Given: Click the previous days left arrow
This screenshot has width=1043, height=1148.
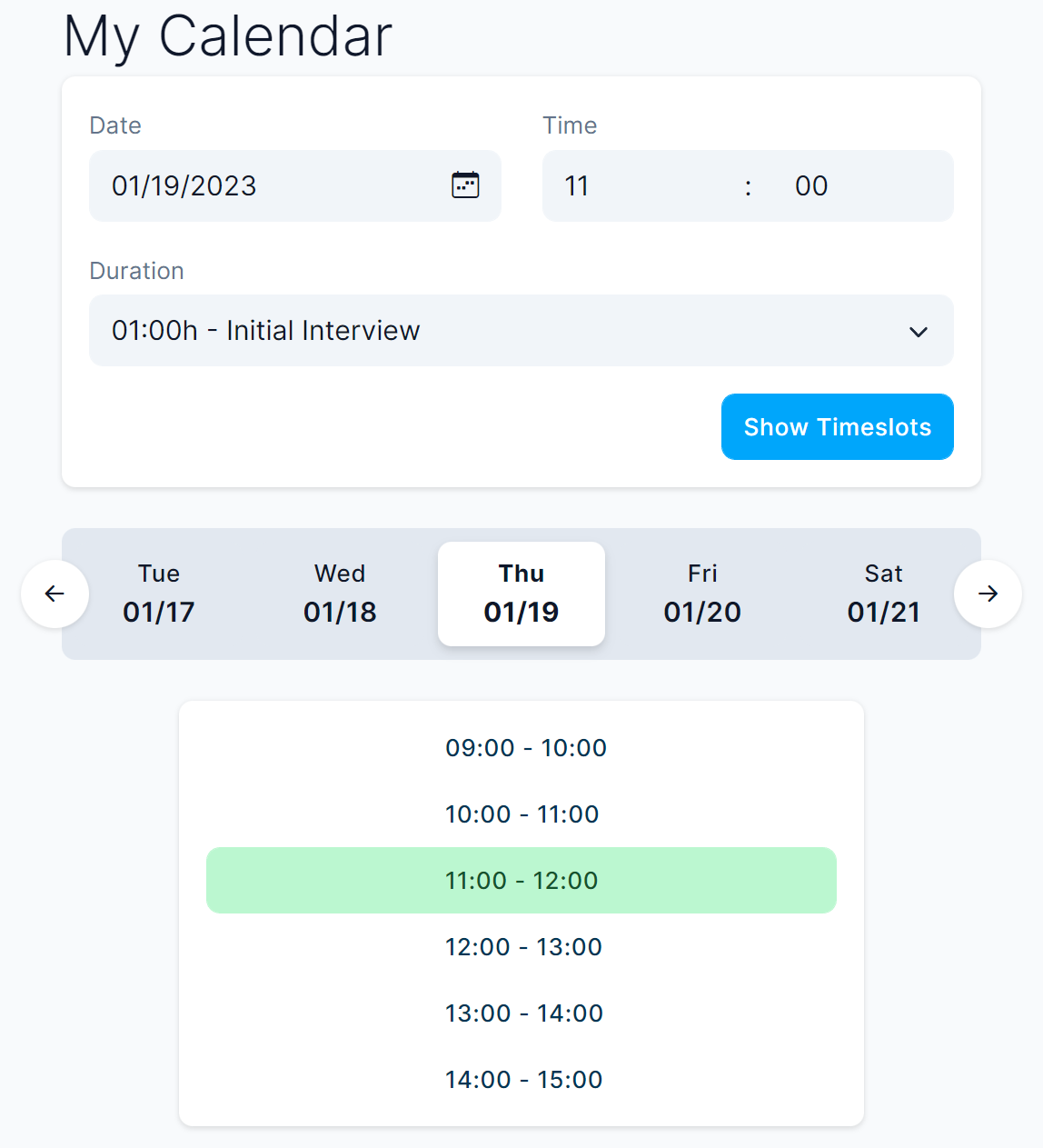Looking at the screenshot, I should pyautogui.click(x=55, y=594).
